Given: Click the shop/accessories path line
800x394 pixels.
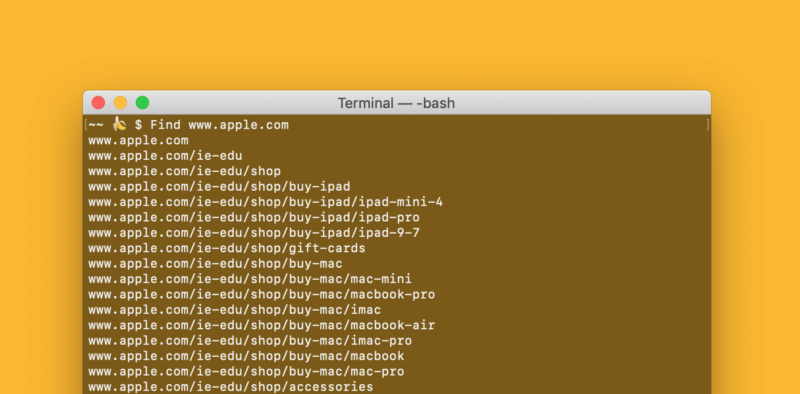Looking at the screenshot, I should pyautogui.click(x=231, y=387).
